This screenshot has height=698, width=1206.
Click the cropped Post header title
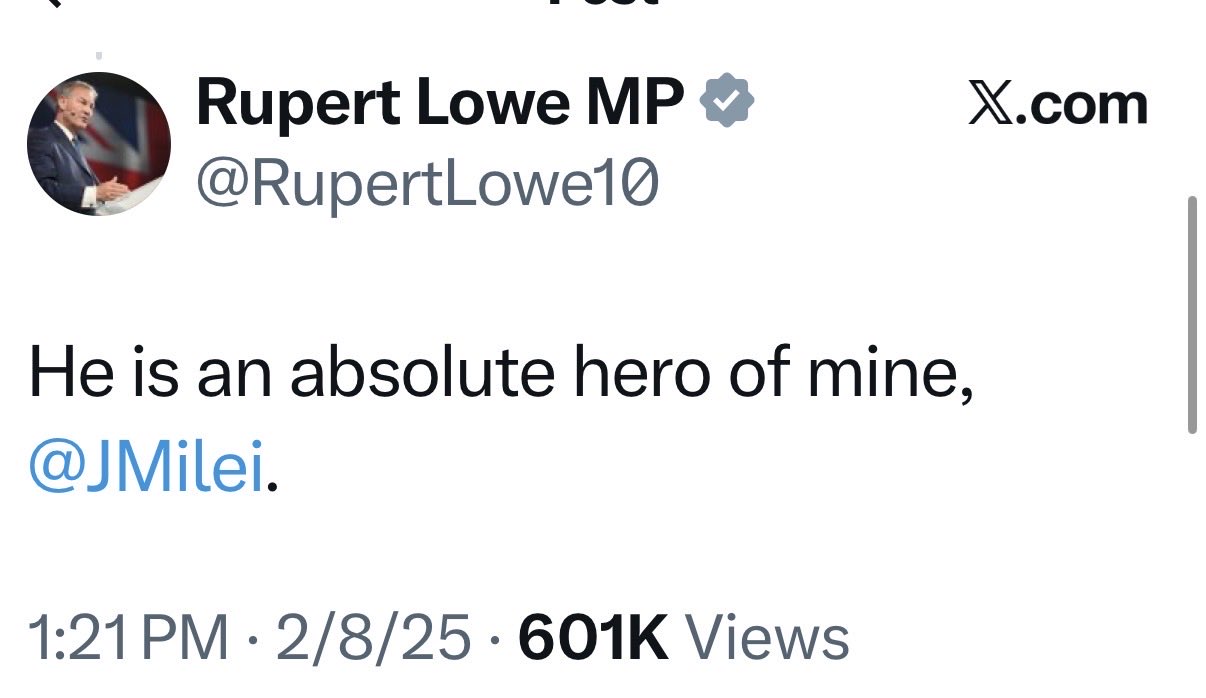tap(605, 3)
